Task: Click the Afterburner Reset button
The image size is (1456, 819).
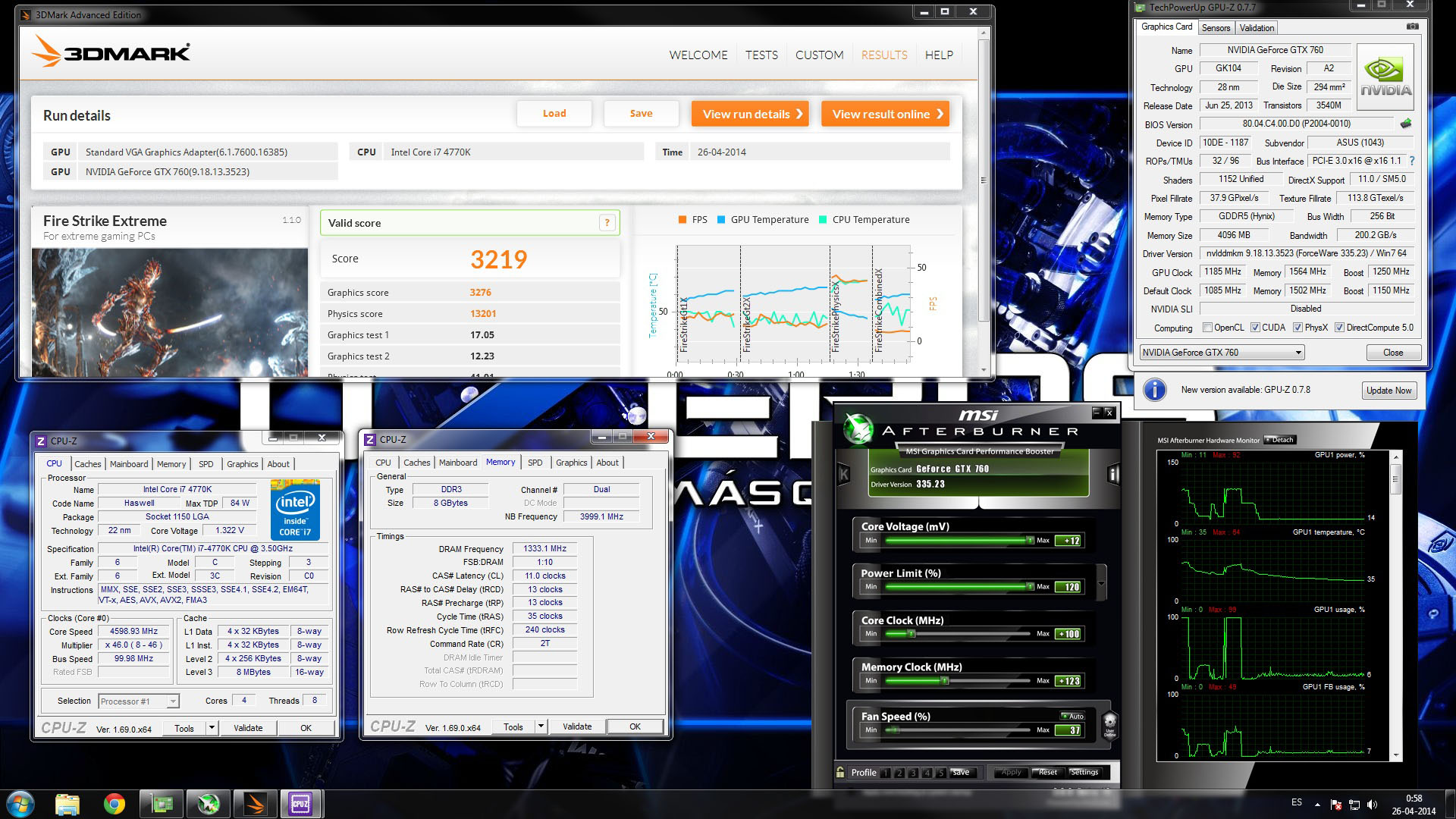Action: click(1047, 773)
